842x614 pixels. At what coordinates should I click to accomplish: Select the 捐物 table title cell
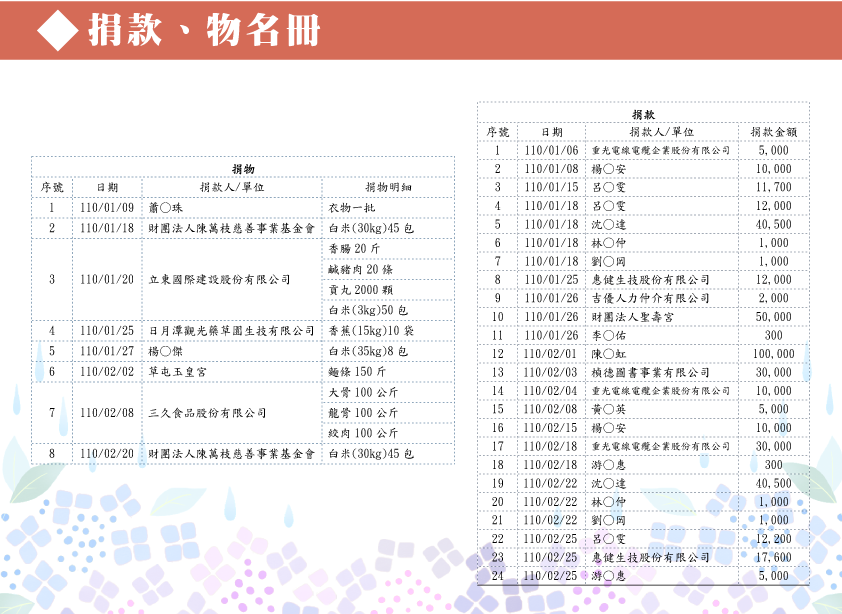click(243, 168)
